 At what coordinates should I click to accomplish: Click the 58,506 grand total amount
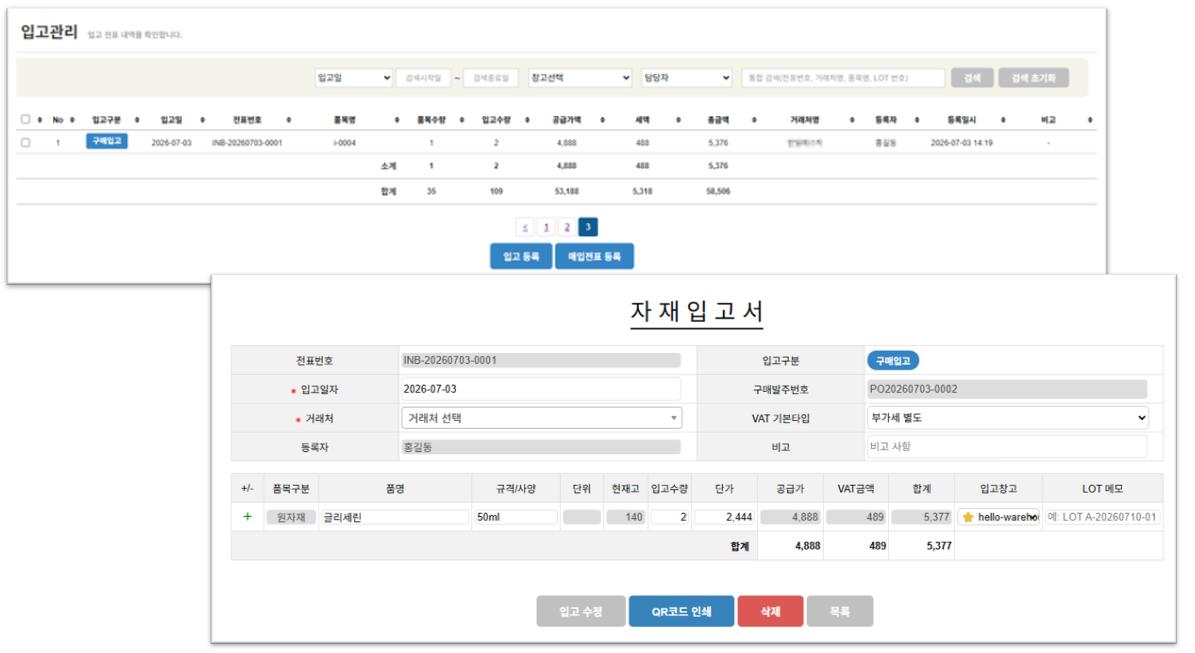[x=718, y=191]
